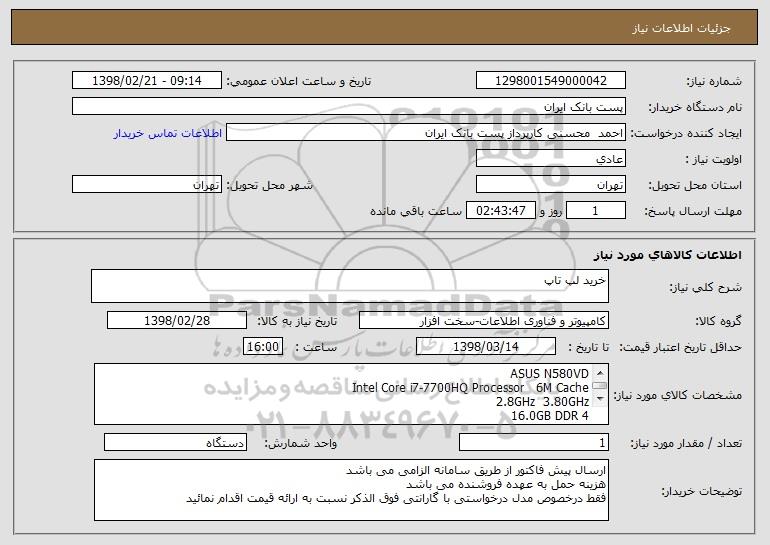Select text Intel Core i7-7700HQ Processor line
770x545 pixels.
tap(470, 387)
